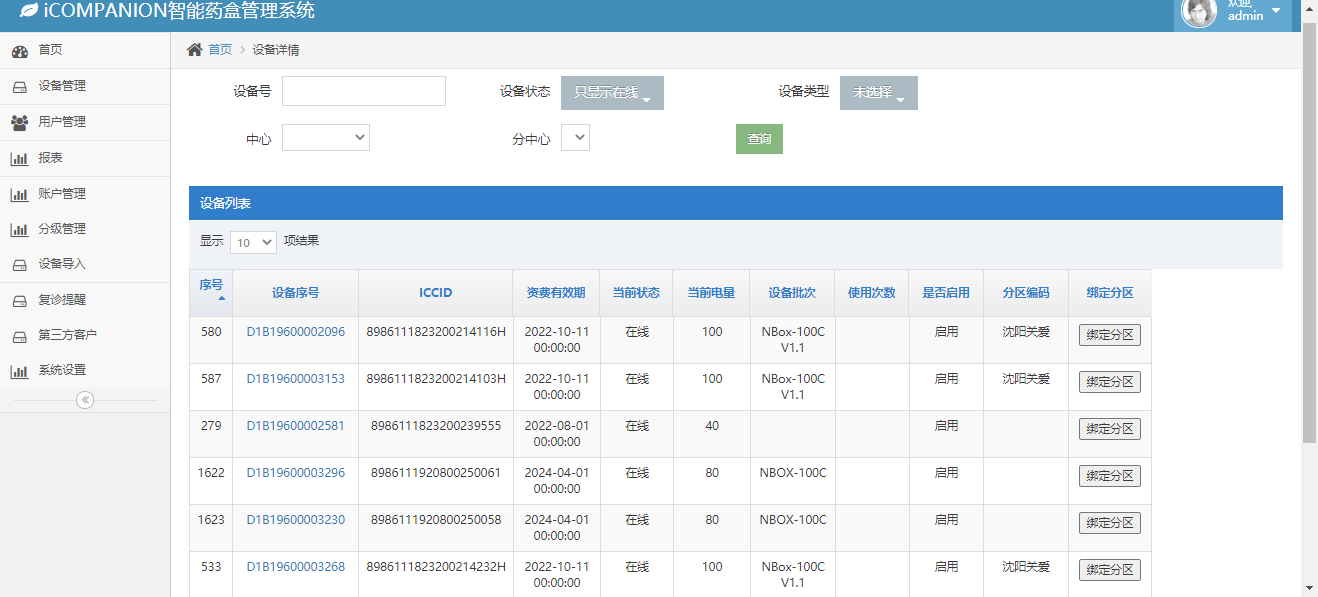Click the 设备号 text input field
The width and height of the screenshot is (1318, 597).
(x=363, y=91)
